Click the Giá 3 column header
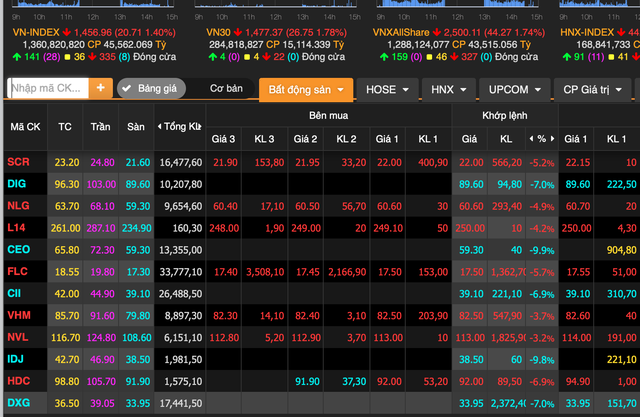 click(x=223, y=139)
